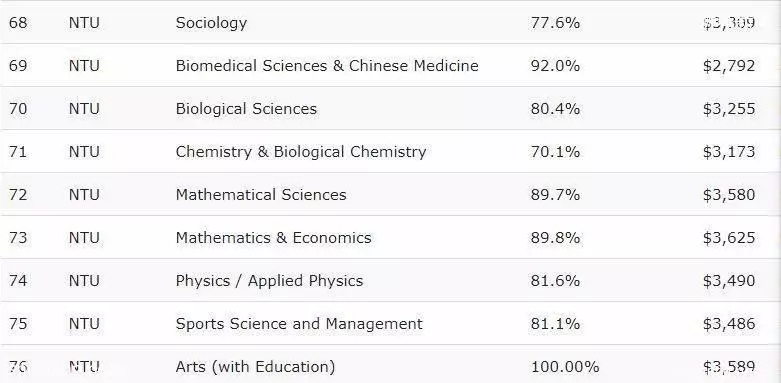
Task: Click Chemistry & Biological Chemistry course
Action: tap(301, 152)
